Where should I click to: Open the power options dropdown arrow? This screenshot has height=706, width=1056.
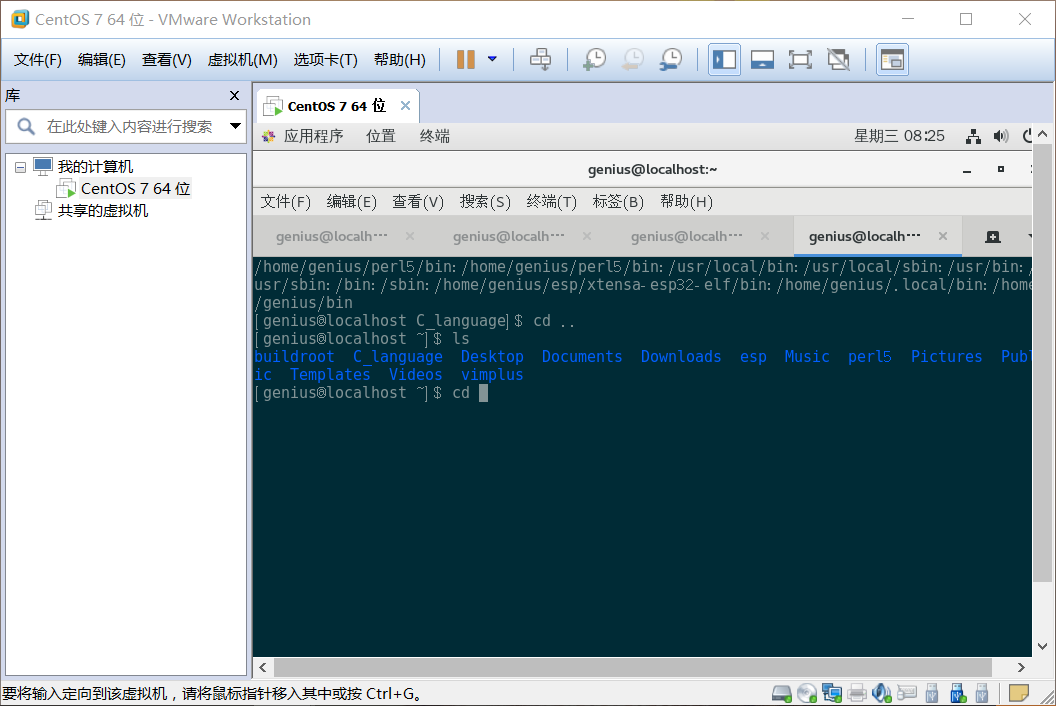pos(492,59)
